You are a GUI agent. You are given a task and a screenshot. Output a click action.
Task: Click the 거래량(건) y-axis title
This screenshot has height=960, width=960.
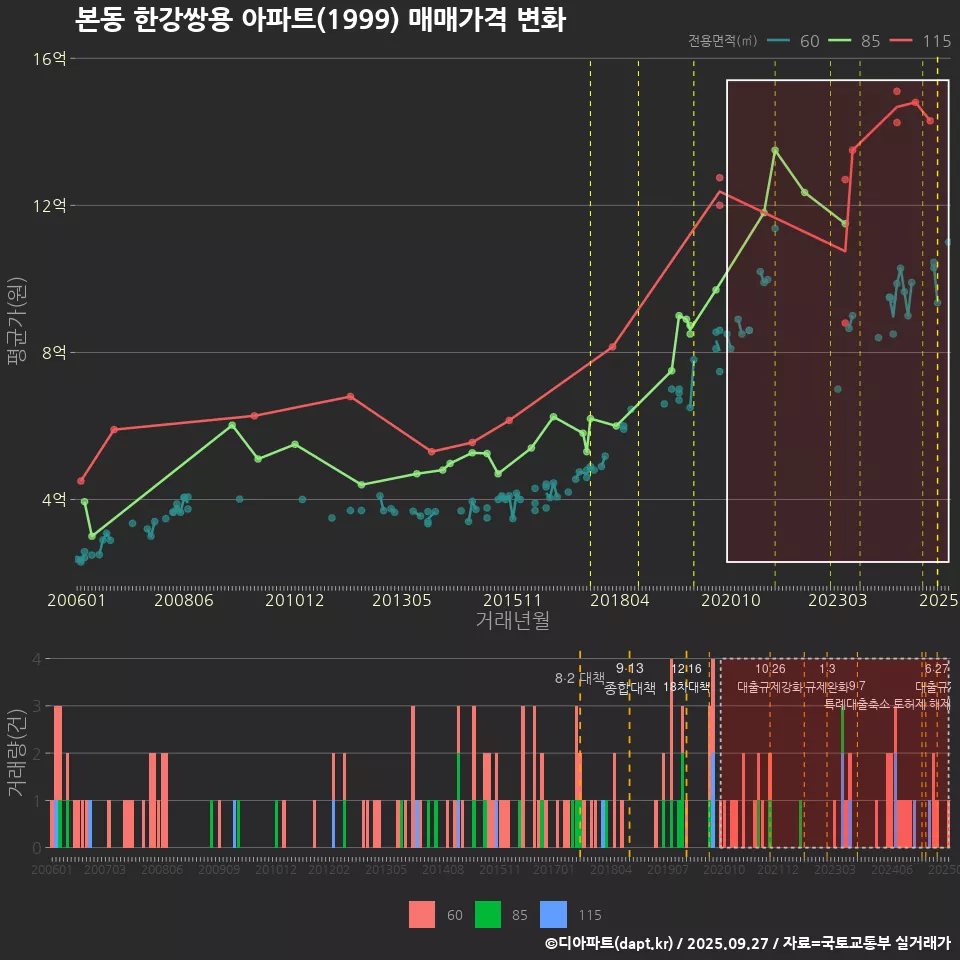click(16, 753)
